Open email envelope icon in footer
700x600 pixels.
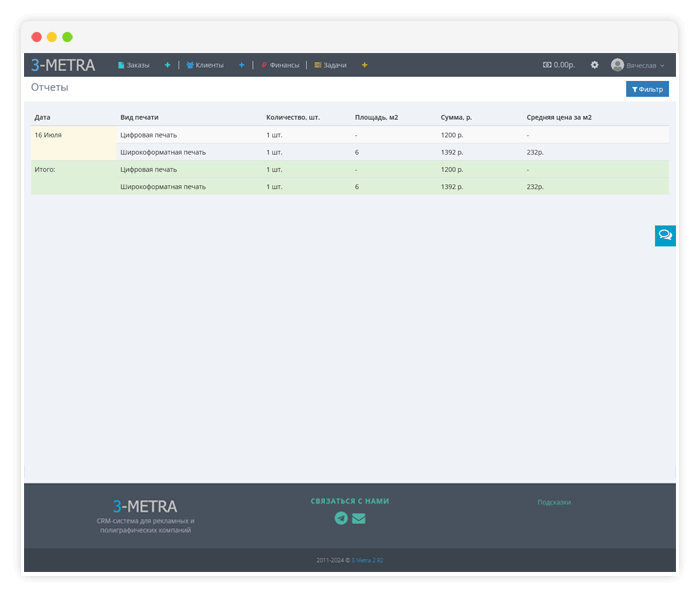tap(358, 518)
